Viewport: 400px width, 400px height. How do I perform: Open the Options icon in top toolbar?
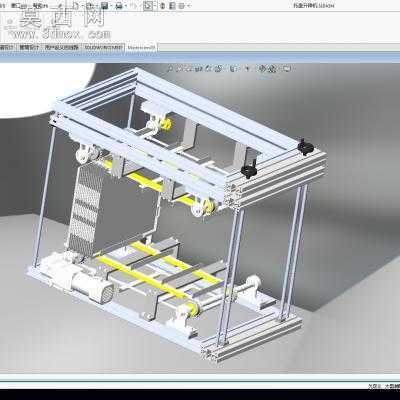[x=182, y=6]
